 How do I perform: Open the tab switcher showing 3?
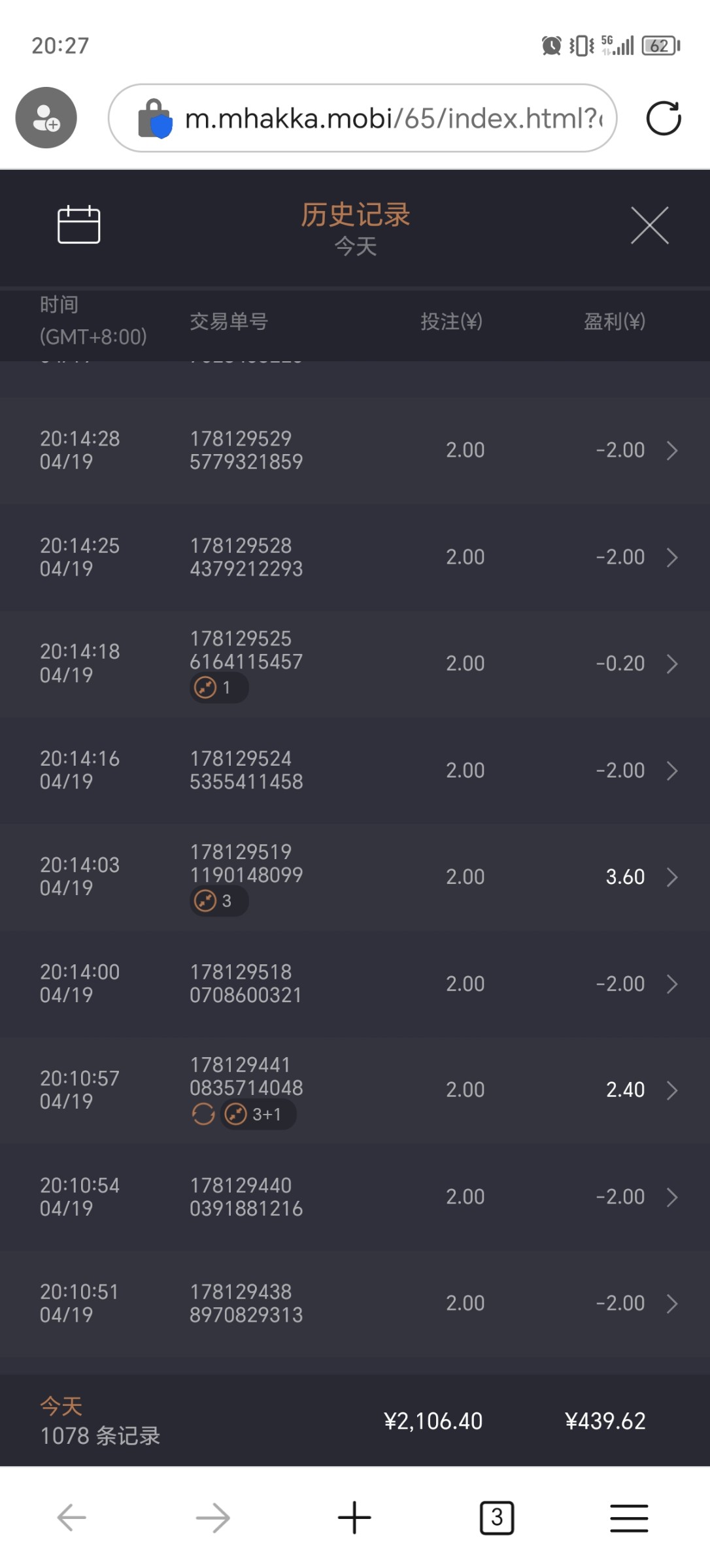pyautogui.click(x=497, y=1517)
